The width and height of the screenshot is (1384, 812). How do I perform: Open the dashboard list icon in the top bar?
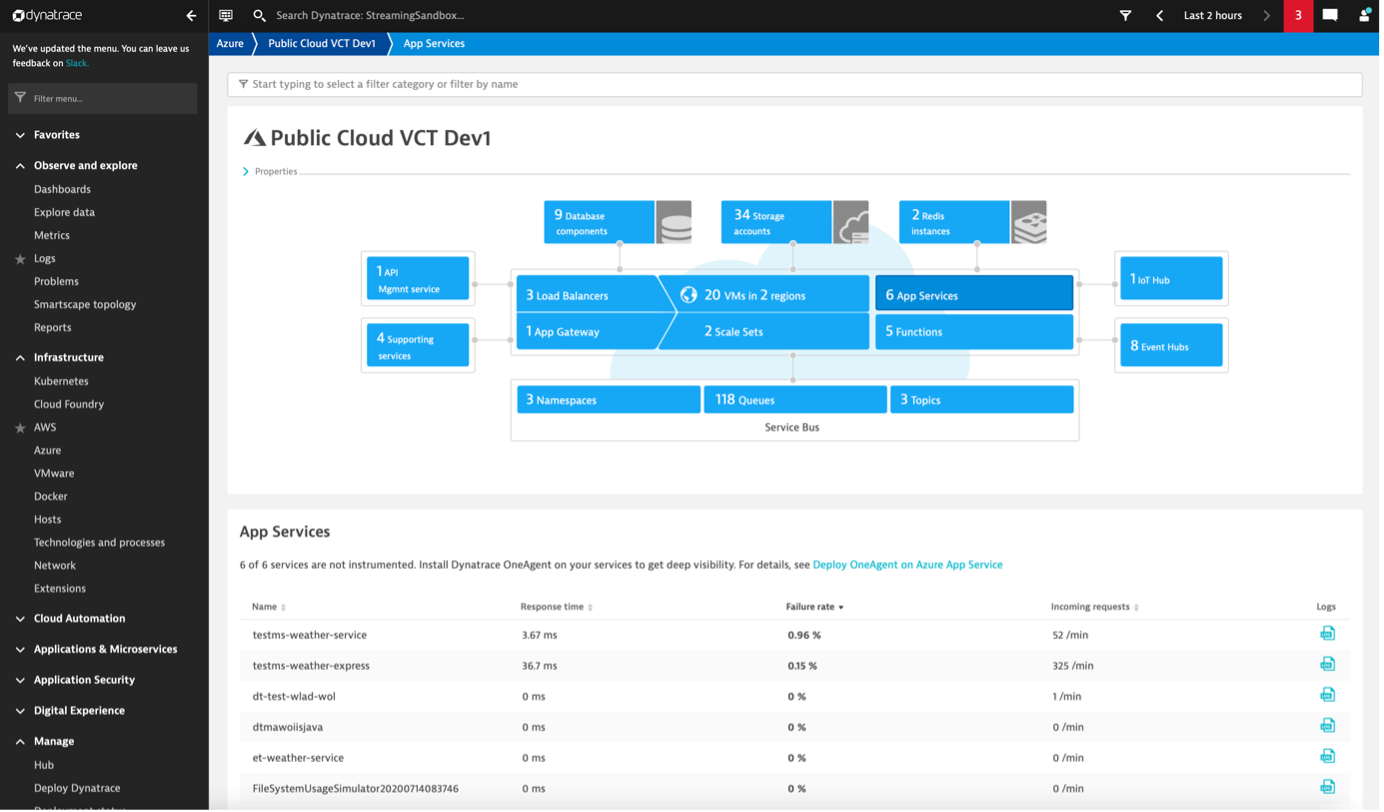tap(226, 16)
